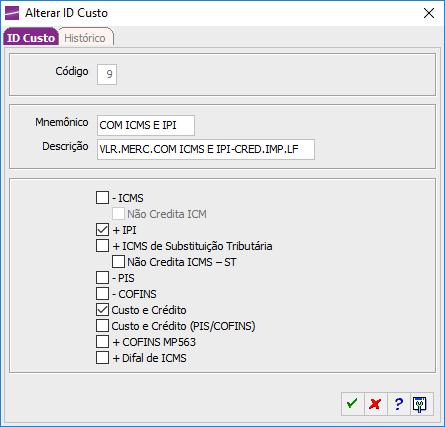Image resolution: width=445 pixels, height=427 pixels.
Task: Enable the - PIS checkbox
Action: (x=102, y=278)
